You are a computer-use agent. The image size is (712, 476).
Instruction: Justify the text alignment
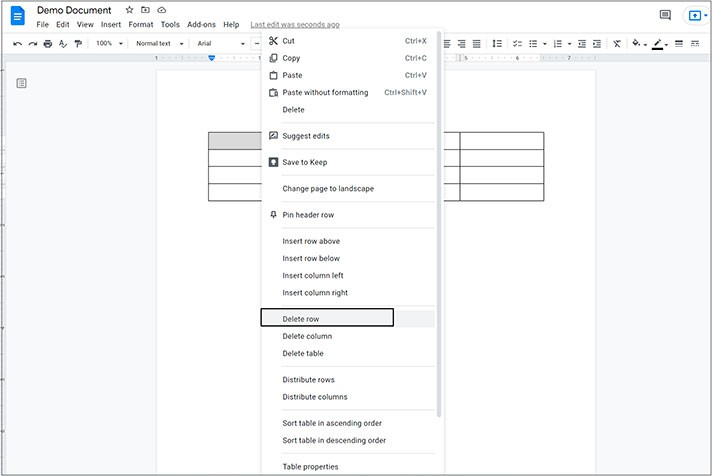point(476,44)
